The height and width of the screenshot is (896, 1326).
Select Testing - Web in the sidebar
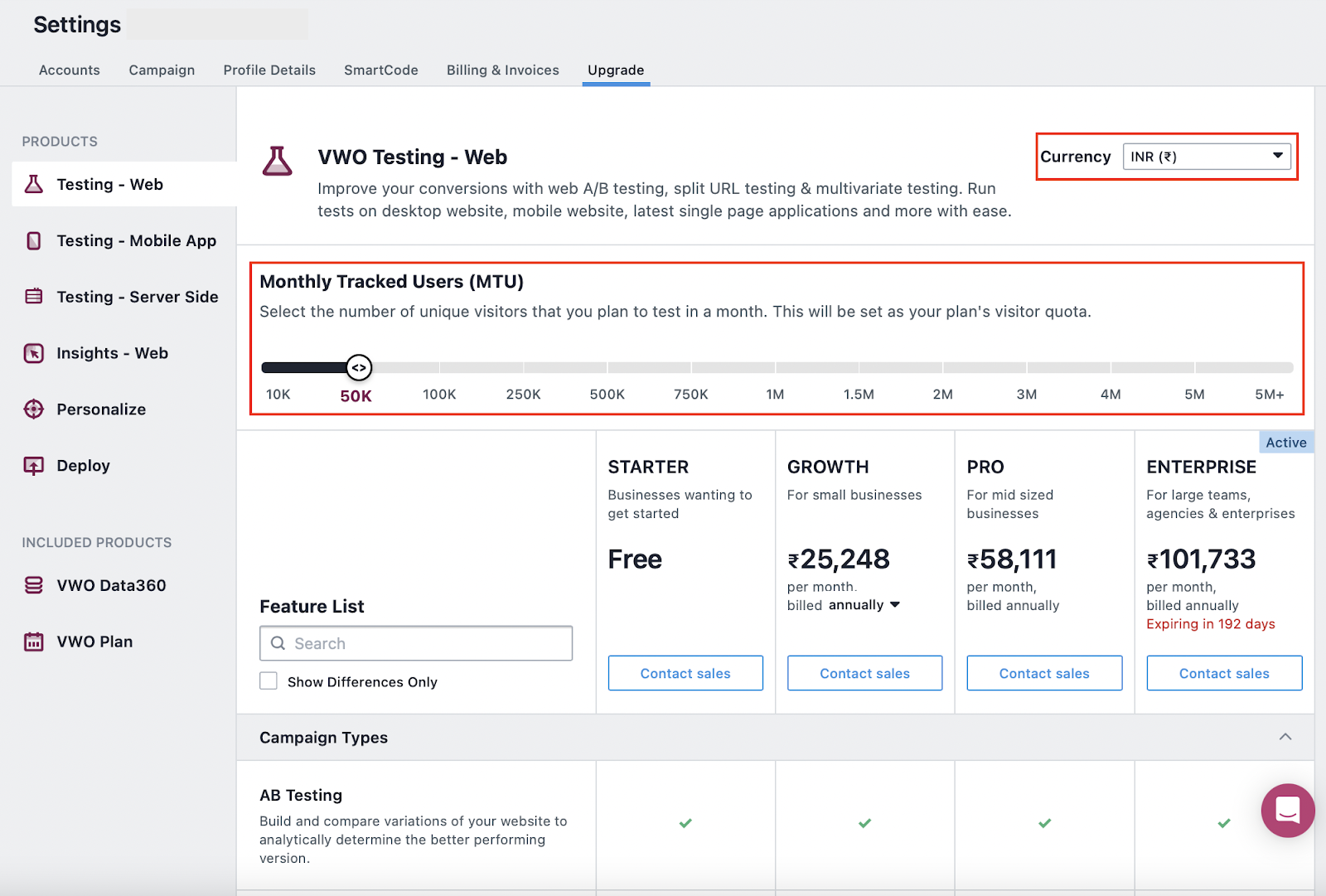[124, 184]
